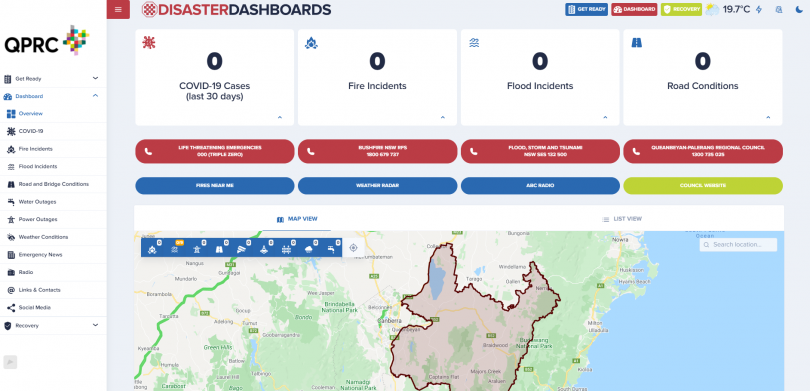
Task: Click the weather cloud-sun icon
Action: coord(712,9)
